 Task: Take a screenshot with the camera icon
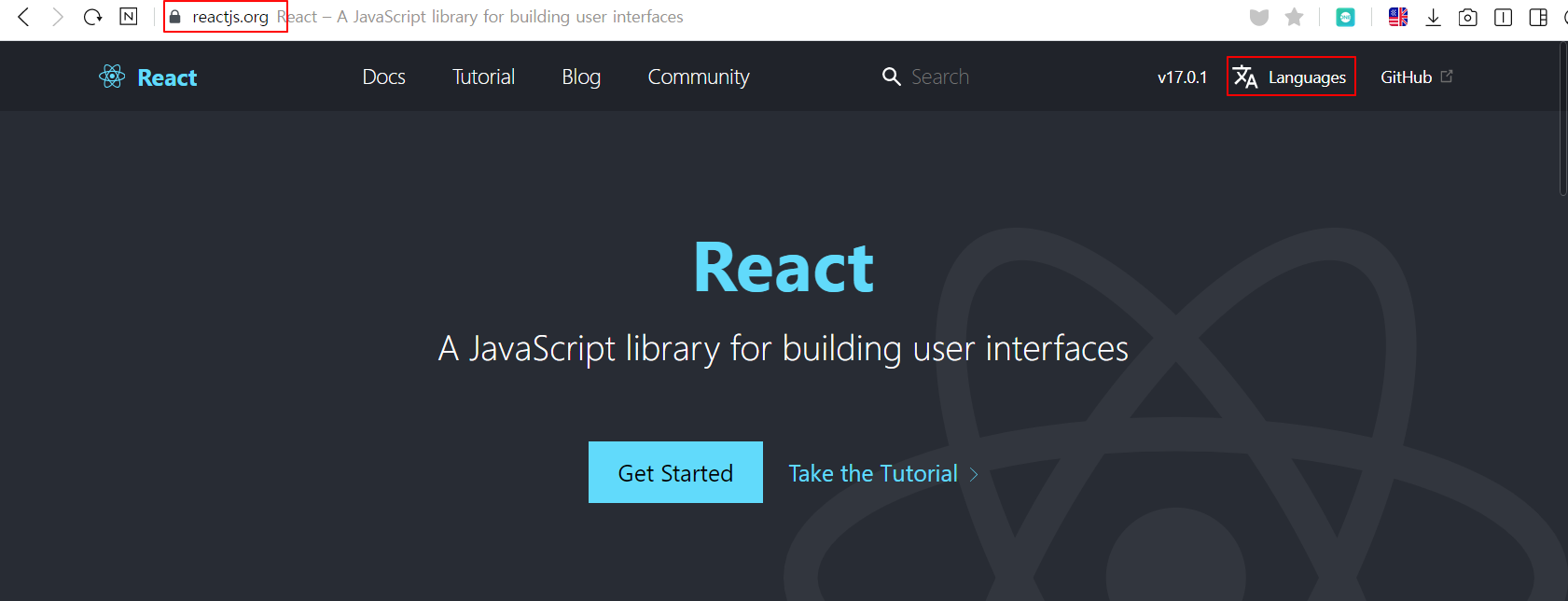click(1468, 17)
